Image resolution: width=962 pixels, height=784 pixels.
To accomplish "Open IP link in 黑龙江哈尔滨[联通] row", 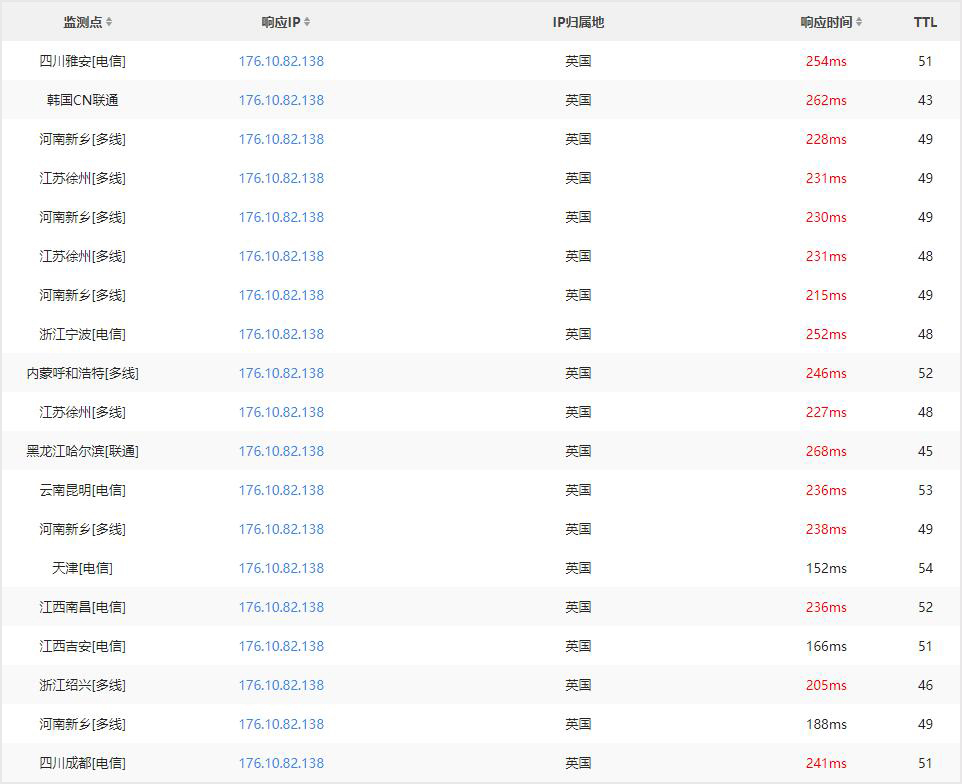I will click(x=281, y=451).
